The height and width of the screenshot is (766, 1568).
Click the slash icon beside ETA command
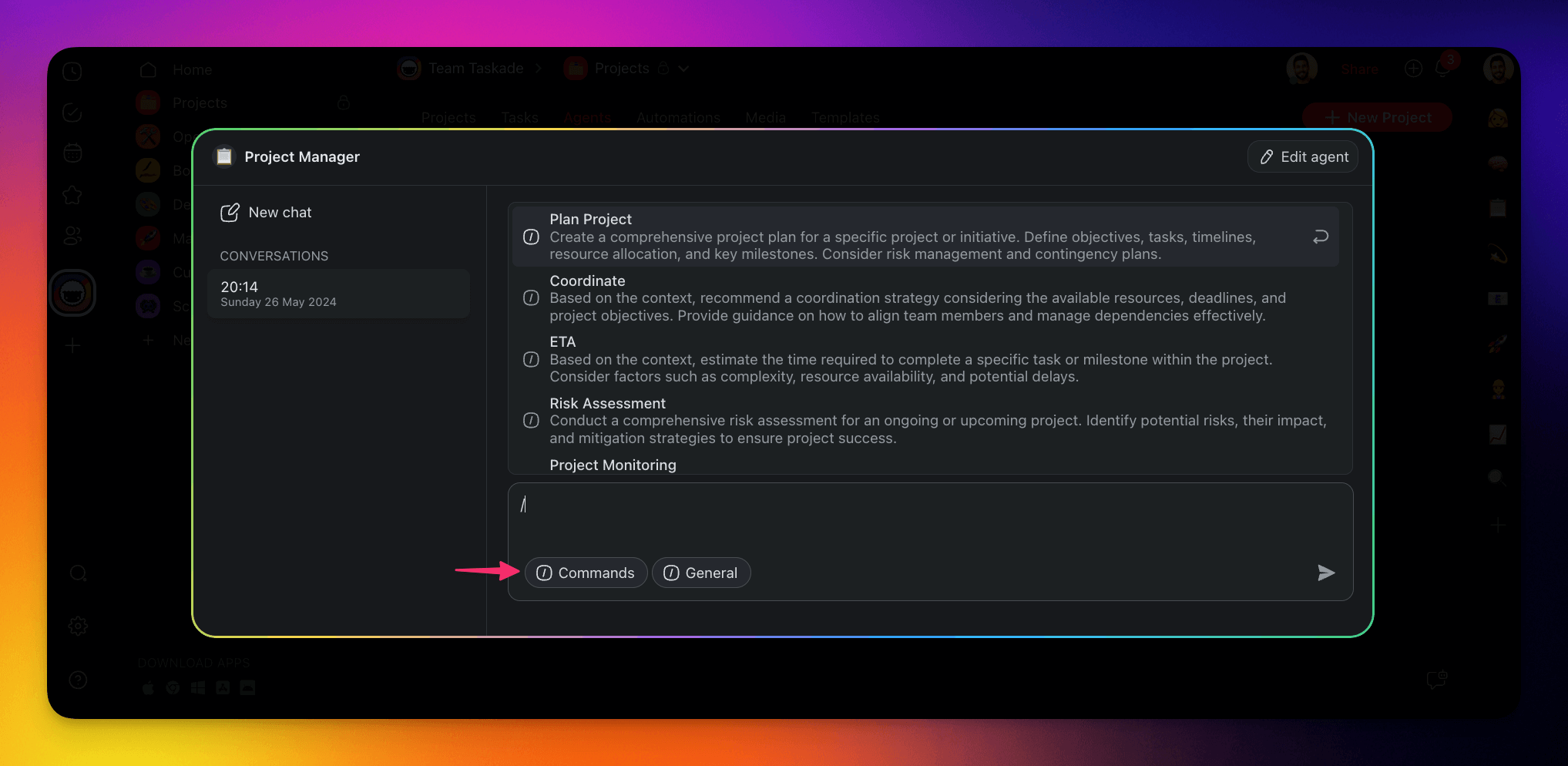tap(531, 359)
